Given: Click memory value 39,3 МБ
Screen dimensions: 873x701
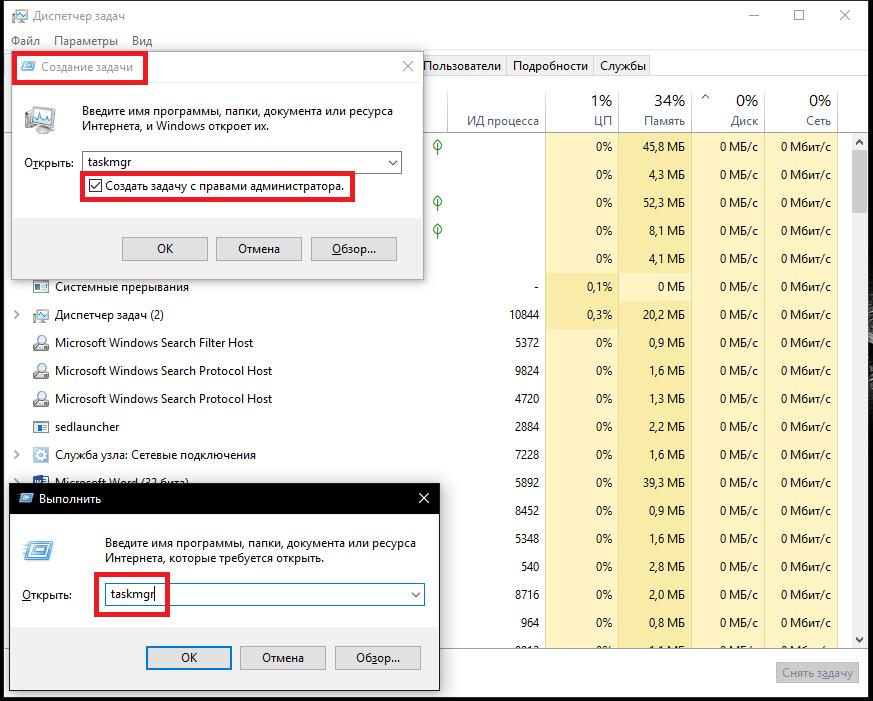Looking at the screenshot, I should 664,483.
